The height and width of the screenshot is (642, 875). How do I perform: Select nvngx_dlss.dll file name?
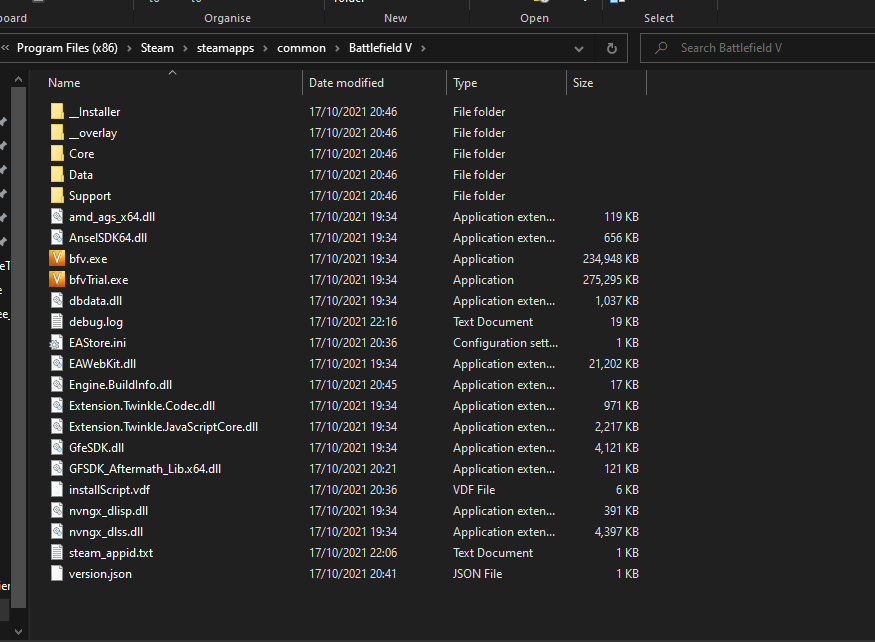(106, 532)
